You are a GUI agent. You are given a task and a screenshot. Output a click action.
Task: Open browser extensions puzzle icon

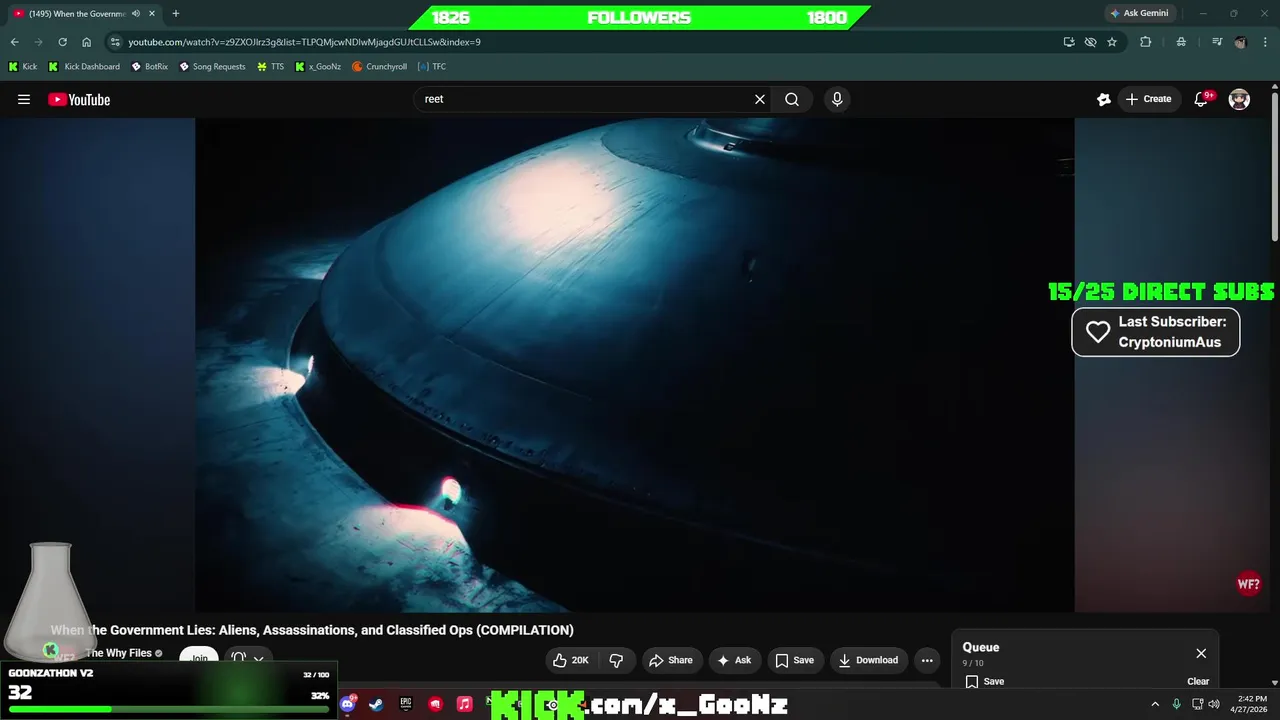1146,42
